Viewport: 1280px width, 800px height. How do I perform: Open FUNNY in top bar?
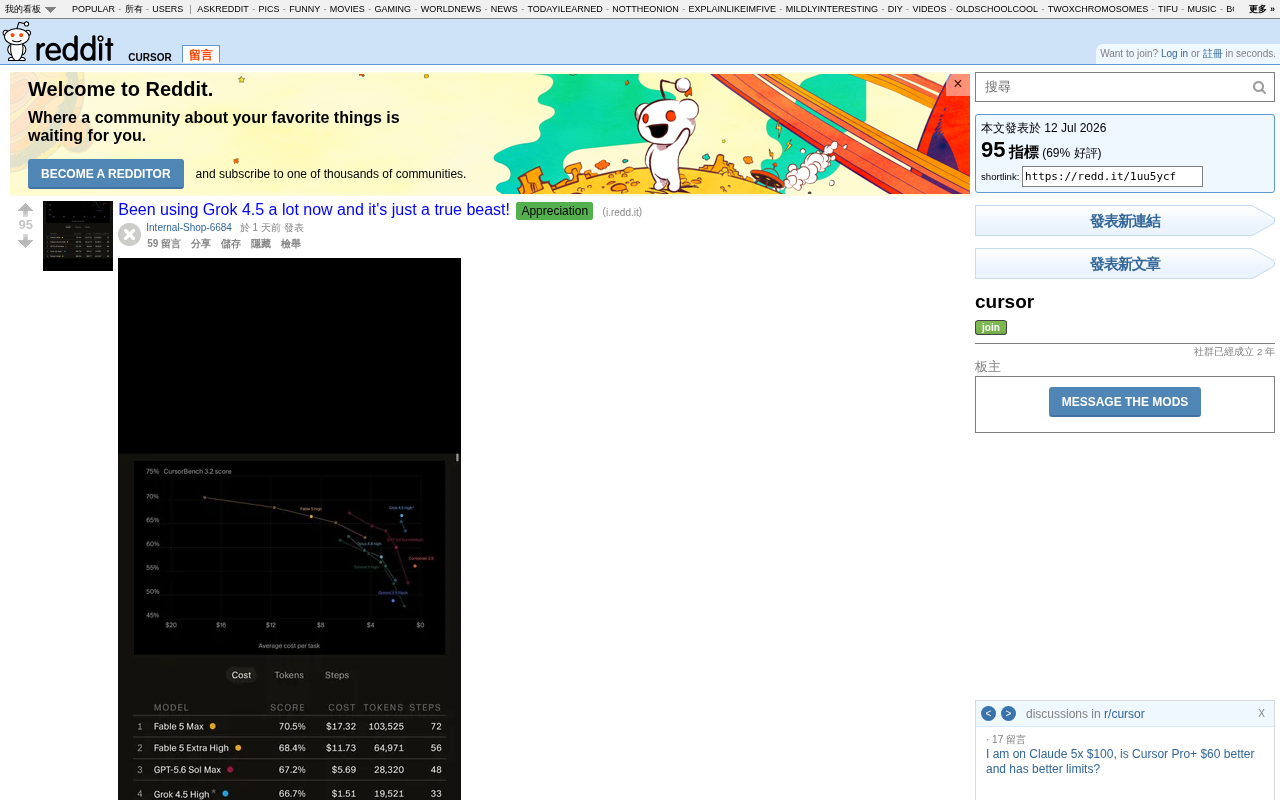click(305, 9)
